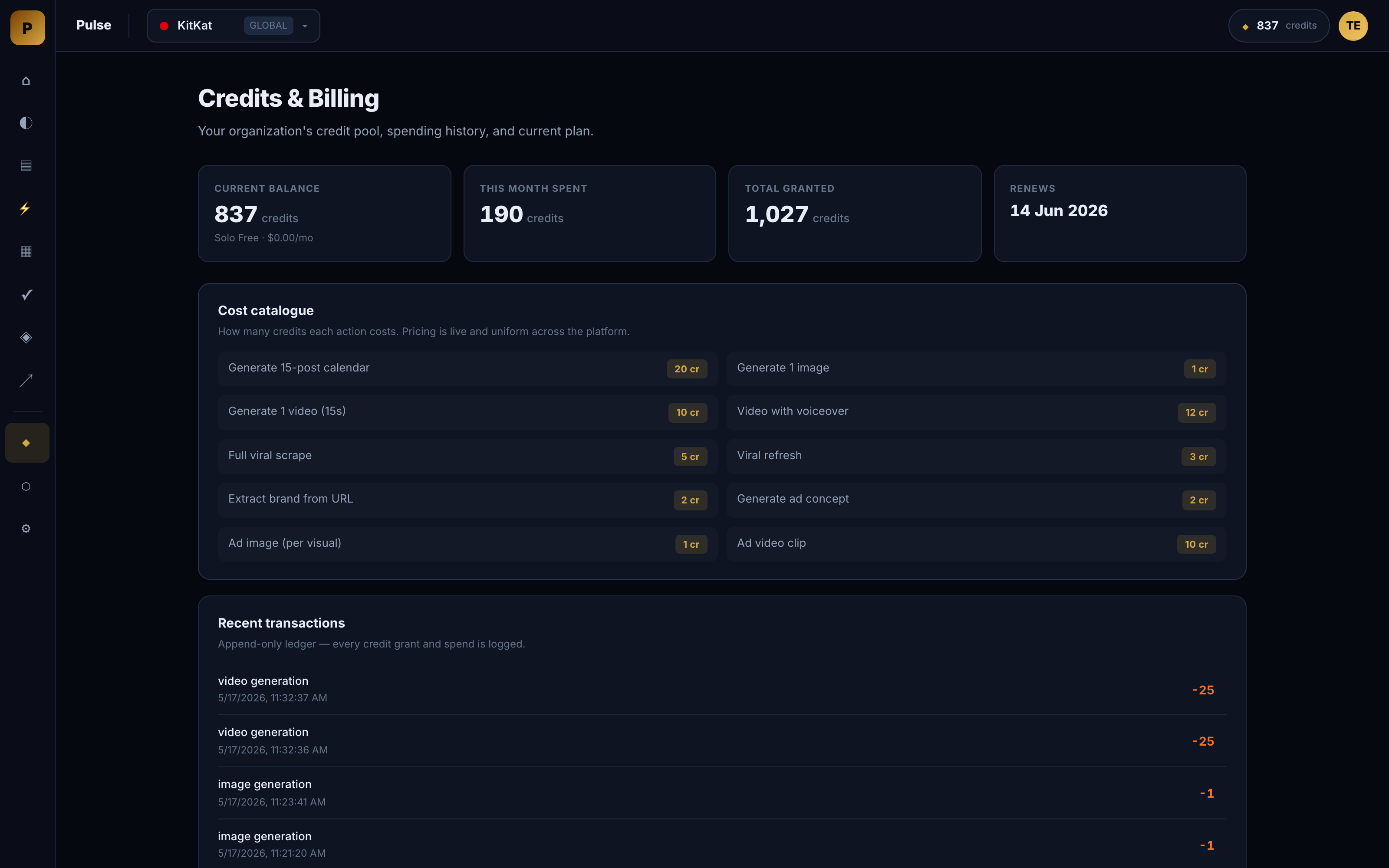Click the TE user avatar

(x=1353, y=26)
